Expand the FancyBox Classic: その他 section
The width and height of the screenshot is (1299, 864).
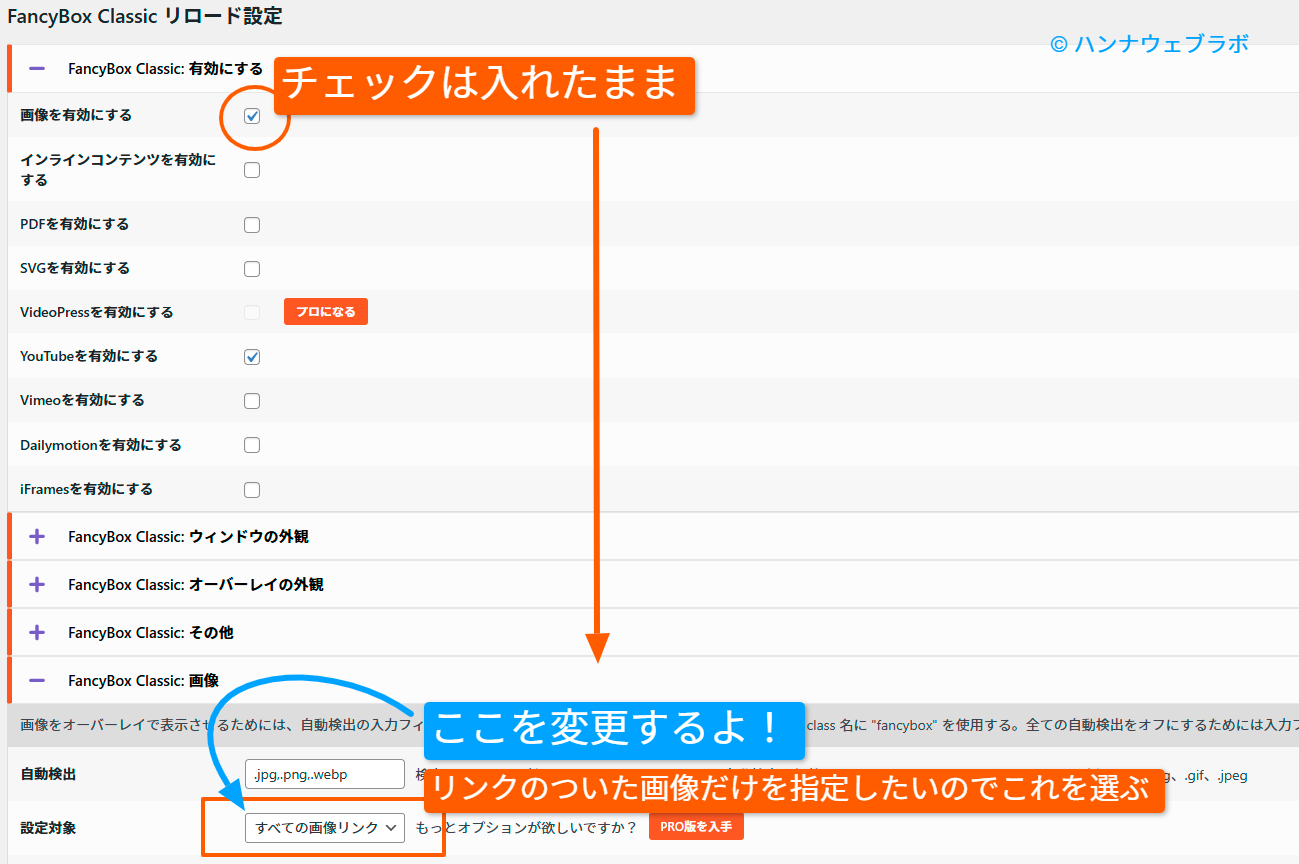(36, 632)
